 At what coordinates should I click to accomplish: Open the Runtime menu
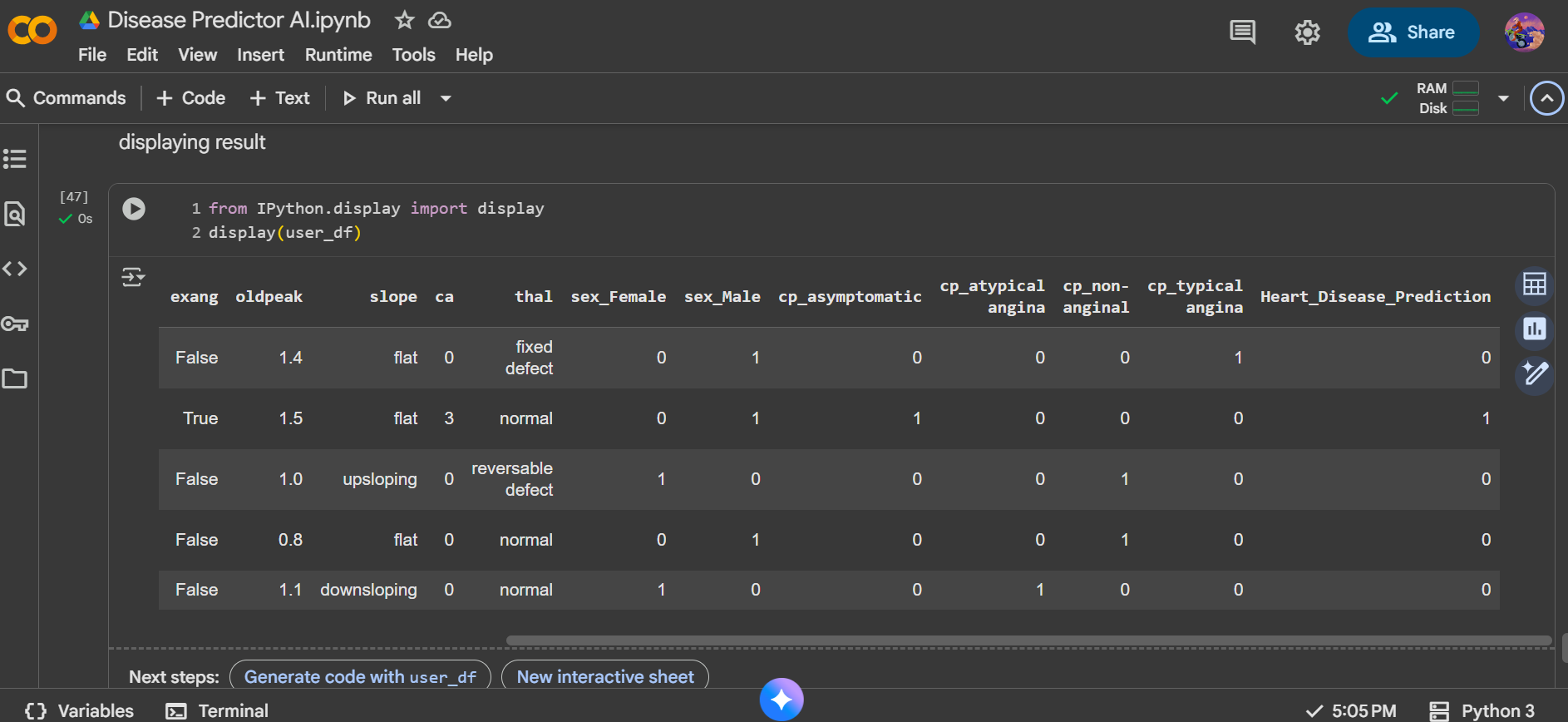click(338, 55)
